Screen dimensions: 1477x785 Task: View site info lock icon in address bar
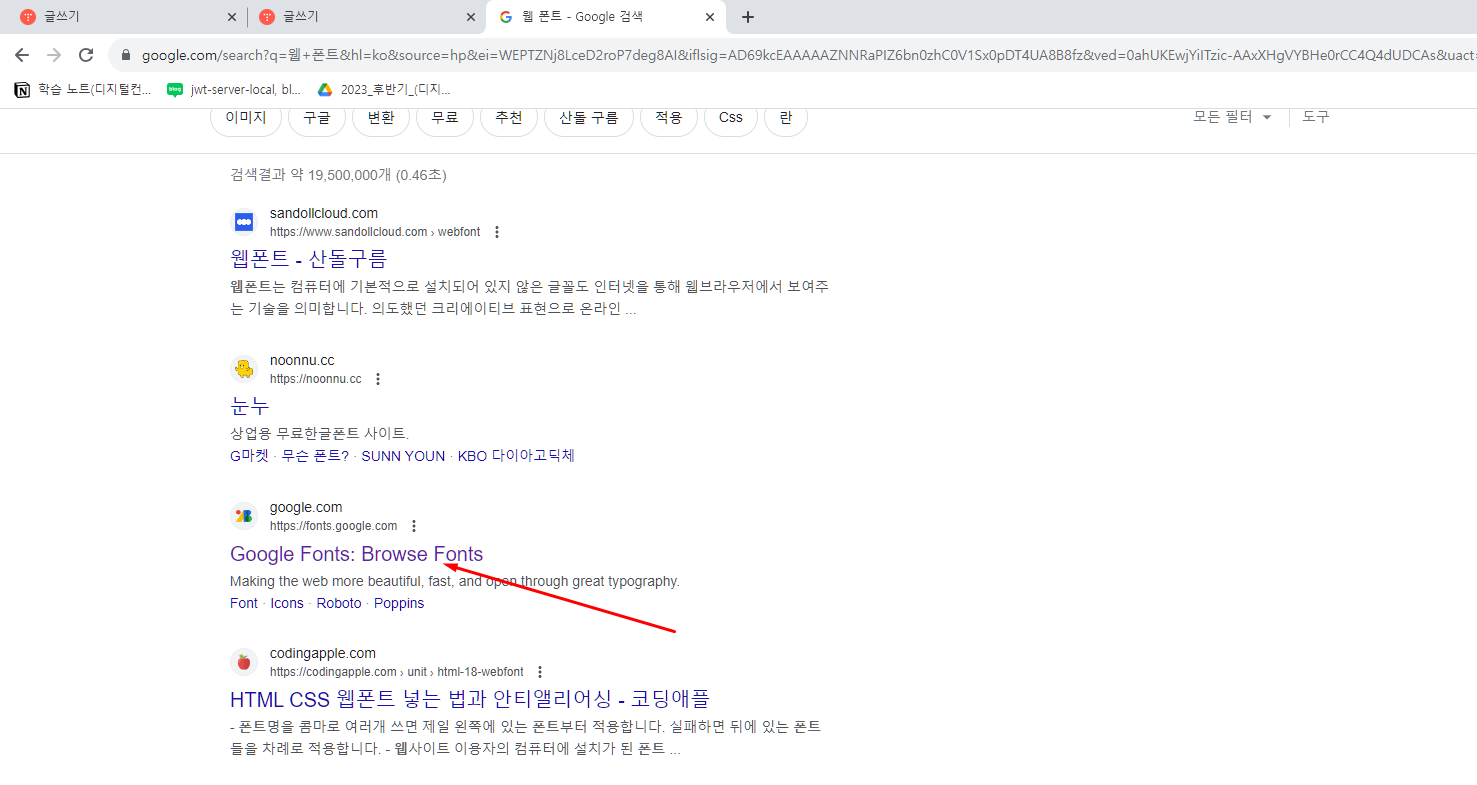click(x=126, y=55)
